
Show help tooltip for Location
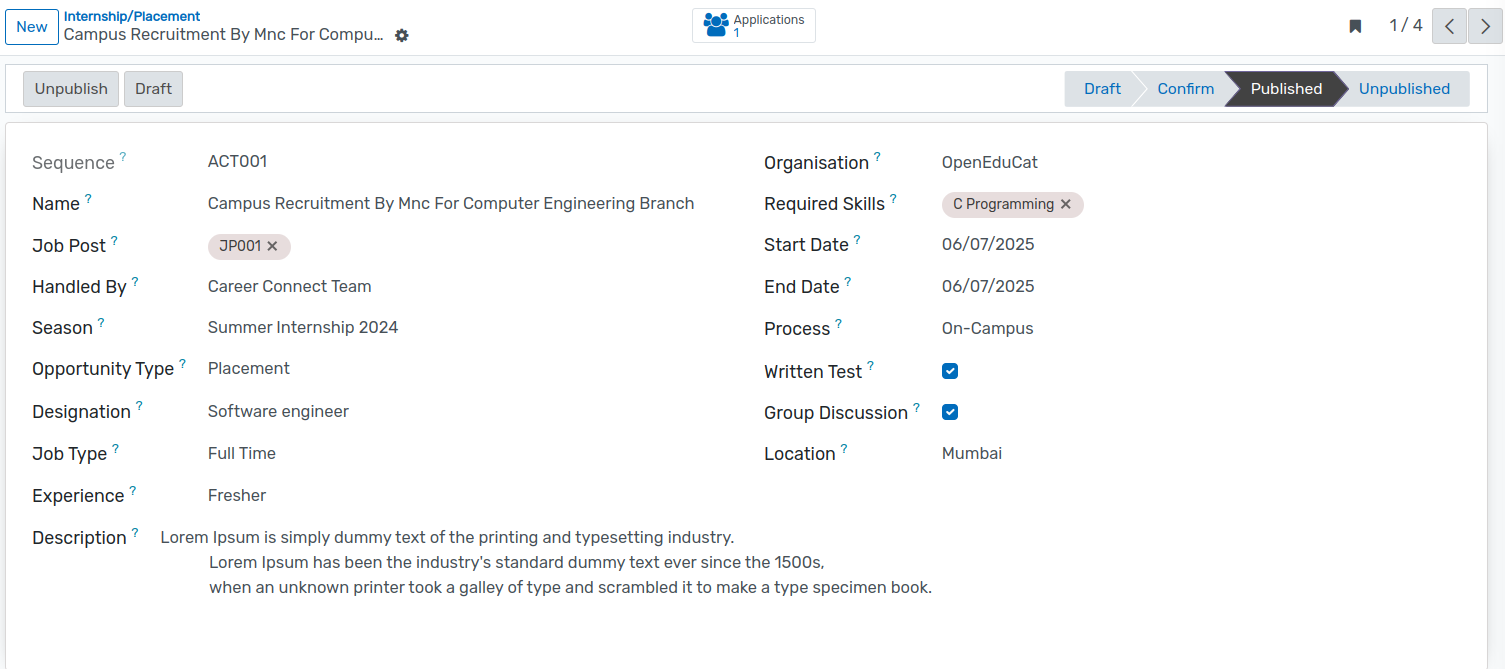(844, 449)
